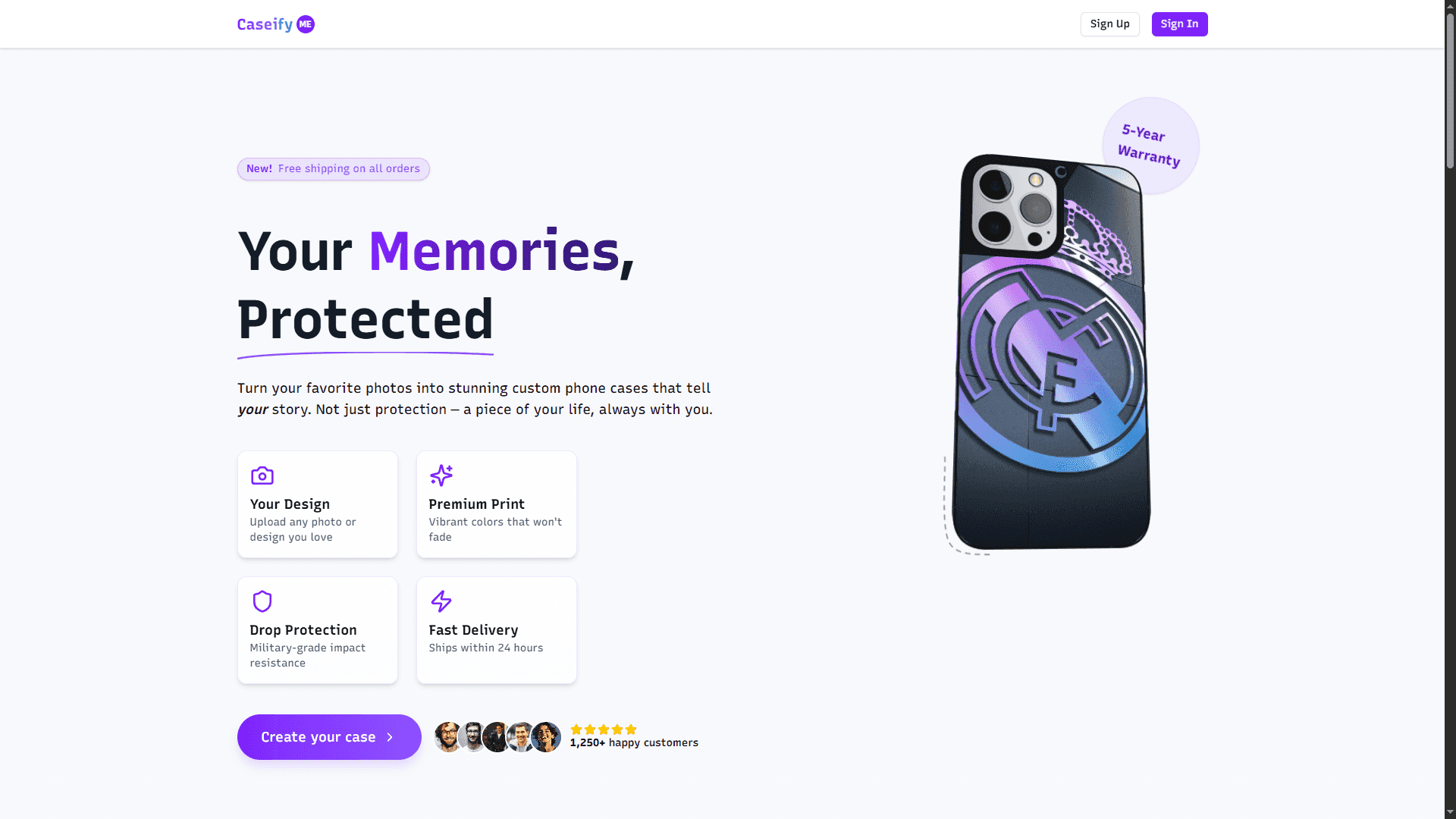The width and height of the screenshot is (1456, 819).
Task: Go home via Caseify logo text
Action: (x=265, y=24)
